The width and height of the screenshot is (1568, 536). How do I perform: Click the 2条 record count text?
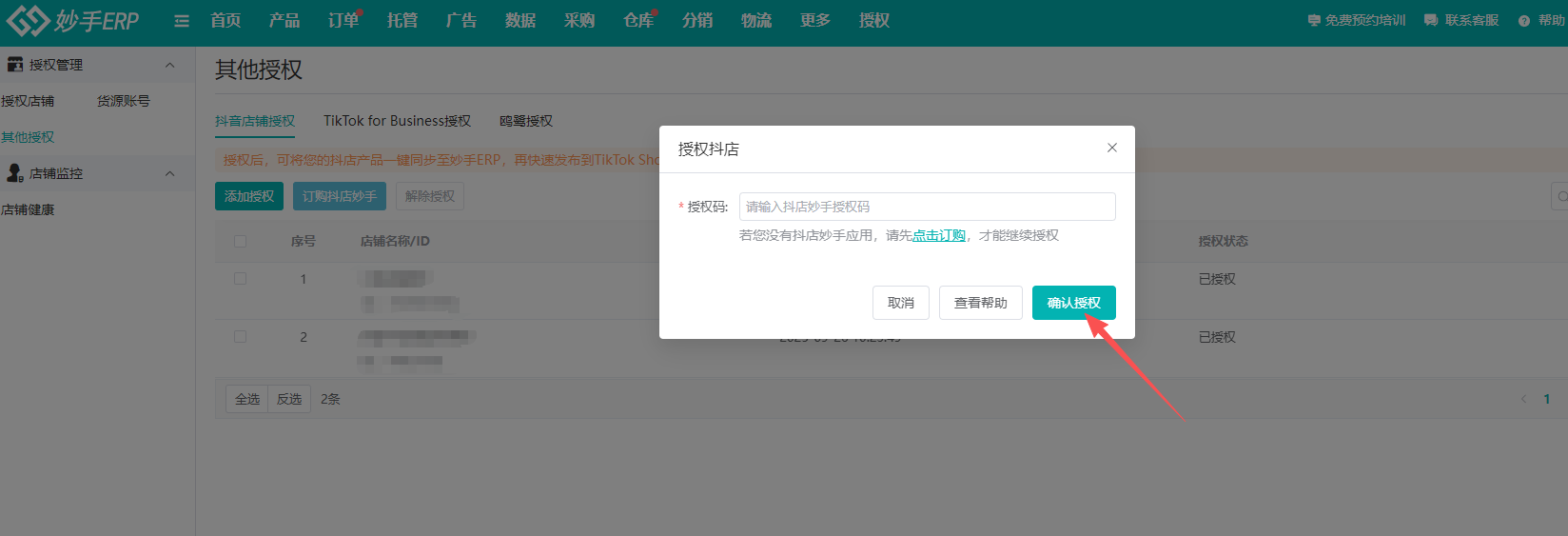click(x=330, y=399)
